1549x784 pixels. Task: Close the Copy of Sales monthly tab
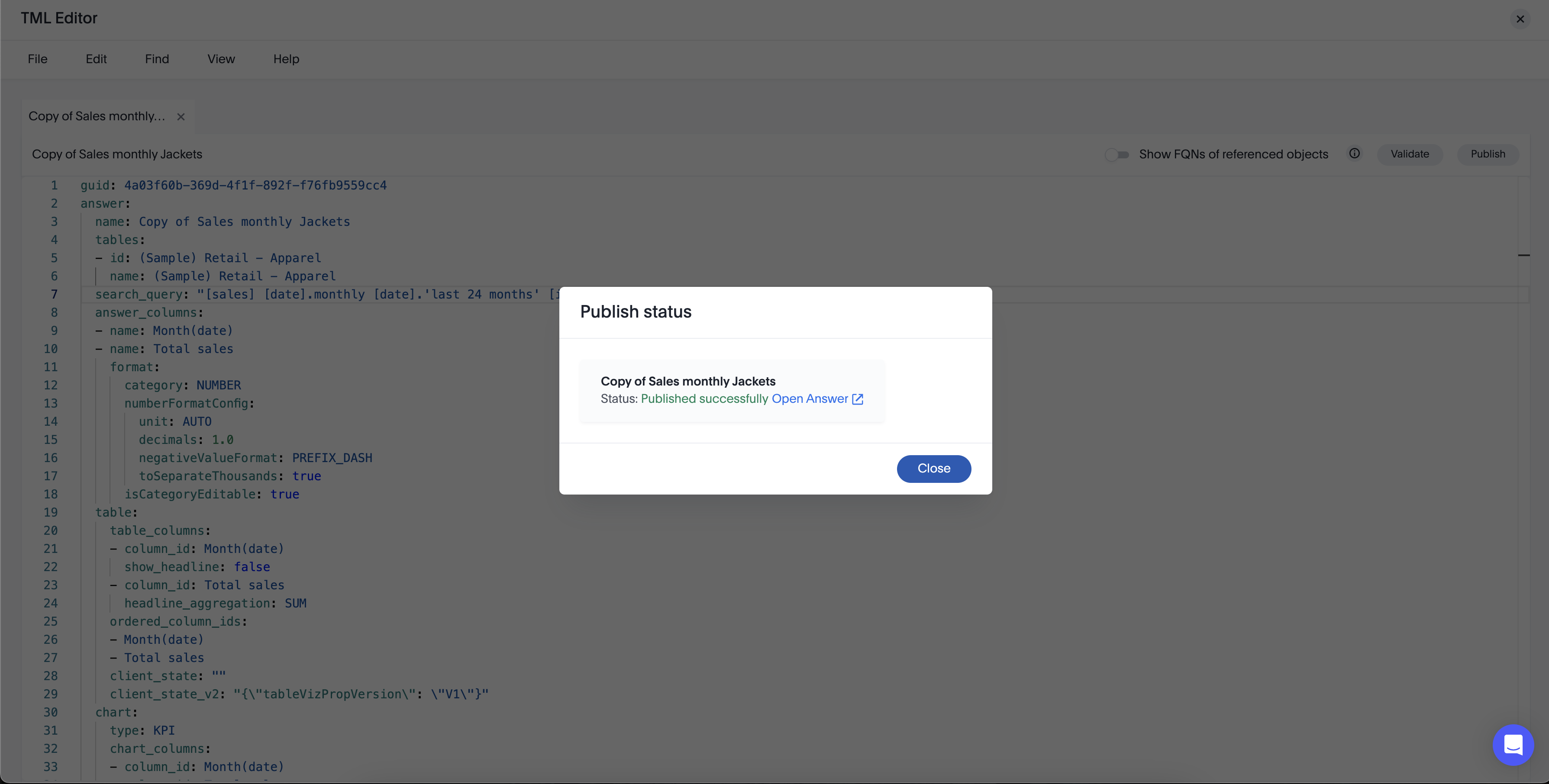(181, 116)
